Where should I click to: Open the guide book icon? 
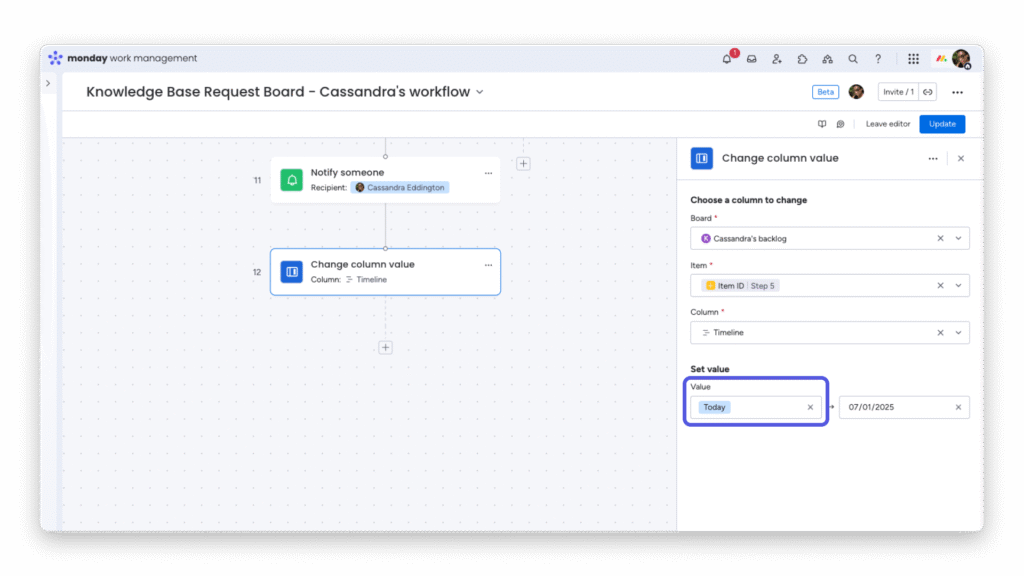coord(822,124)
